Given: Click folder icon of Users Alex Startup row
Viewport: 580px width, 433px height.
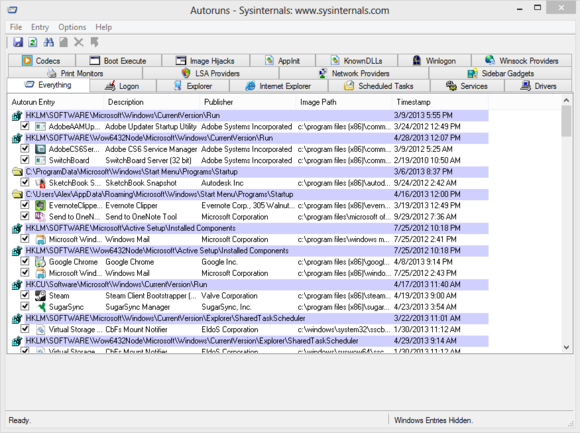Looking at the screenshot, I should point(17,194).
